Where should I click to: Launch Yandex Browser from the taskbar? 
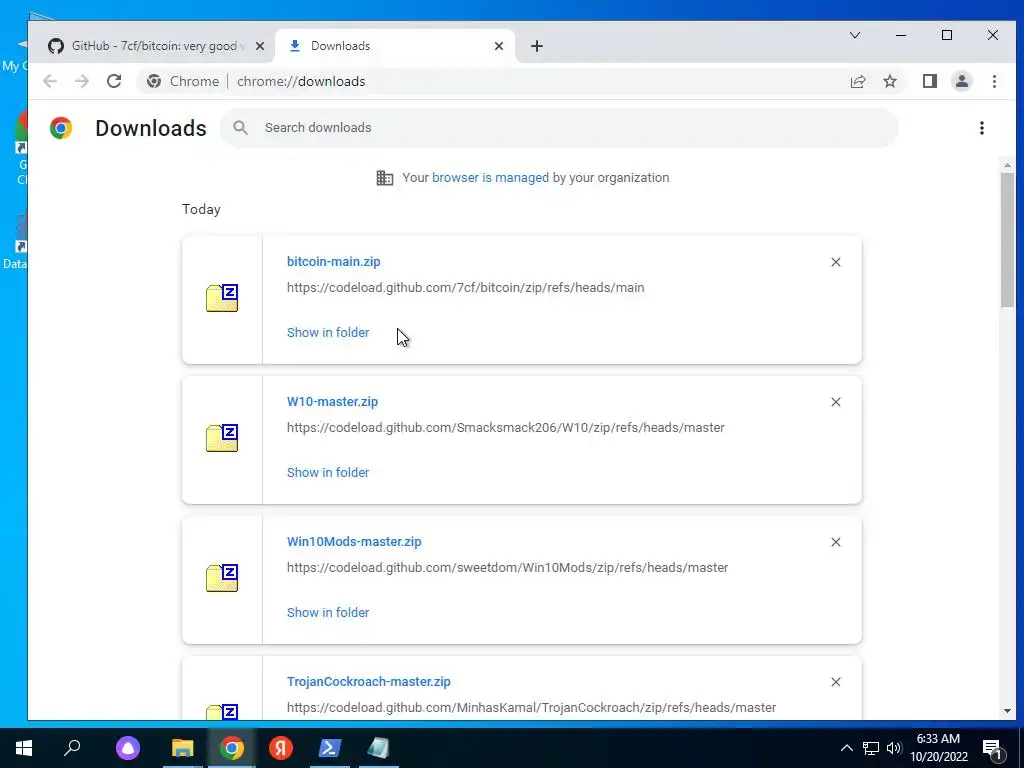click(x=281, y=748)
